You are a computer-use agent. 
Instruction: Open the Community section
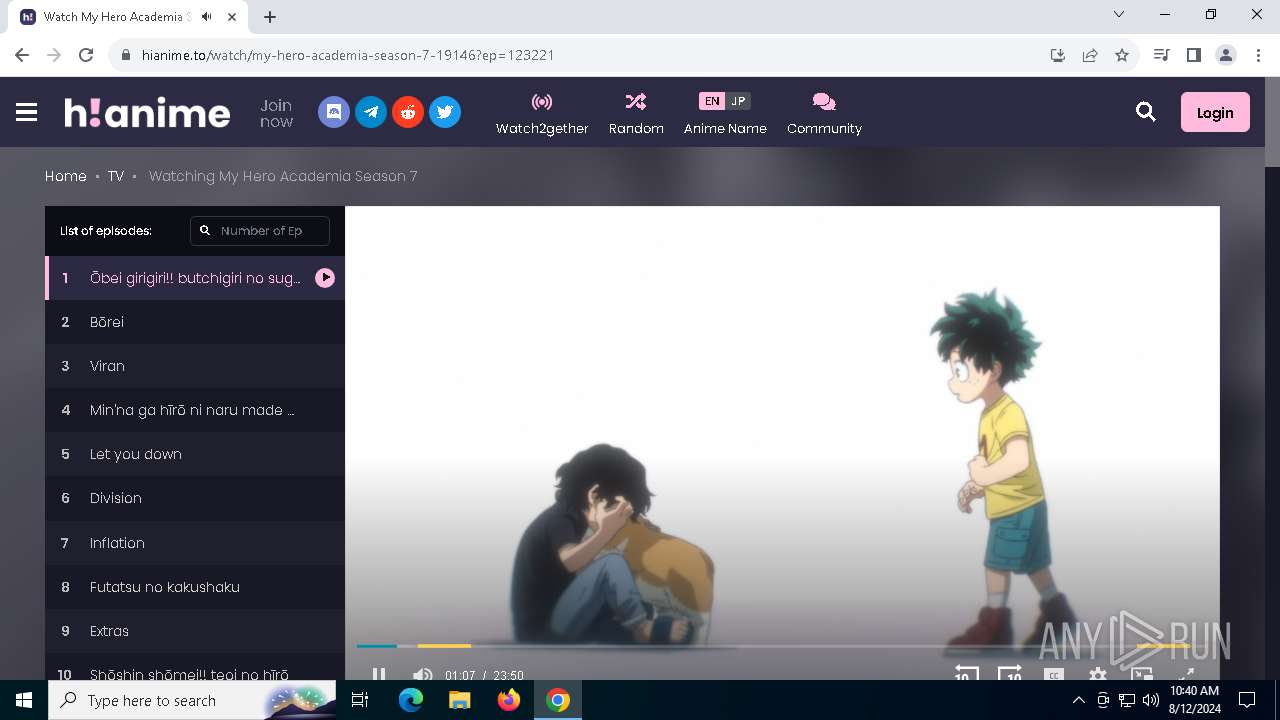824,114
